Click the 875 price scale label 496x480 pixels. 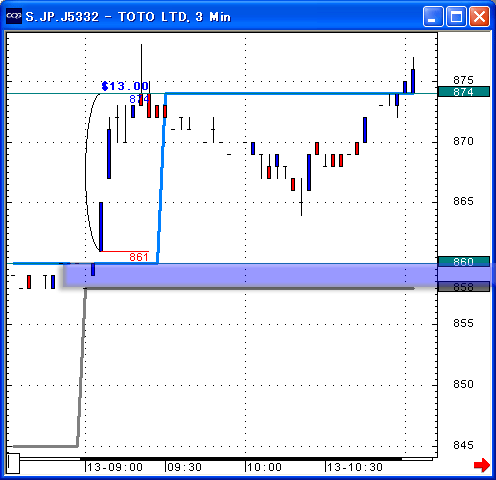[x=463, y=80]
